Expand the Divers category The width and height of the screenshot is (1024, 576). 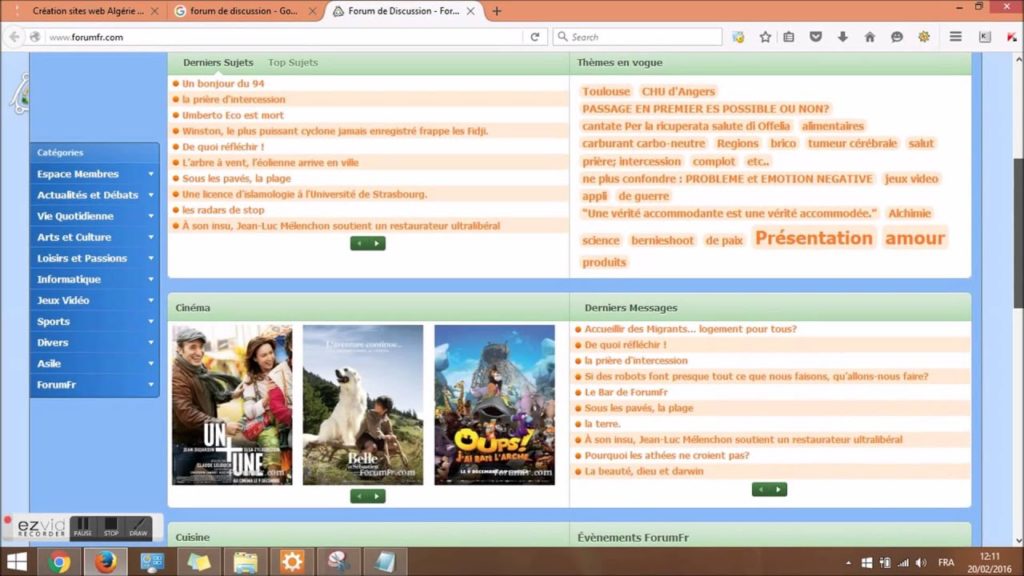click(95, 342)
